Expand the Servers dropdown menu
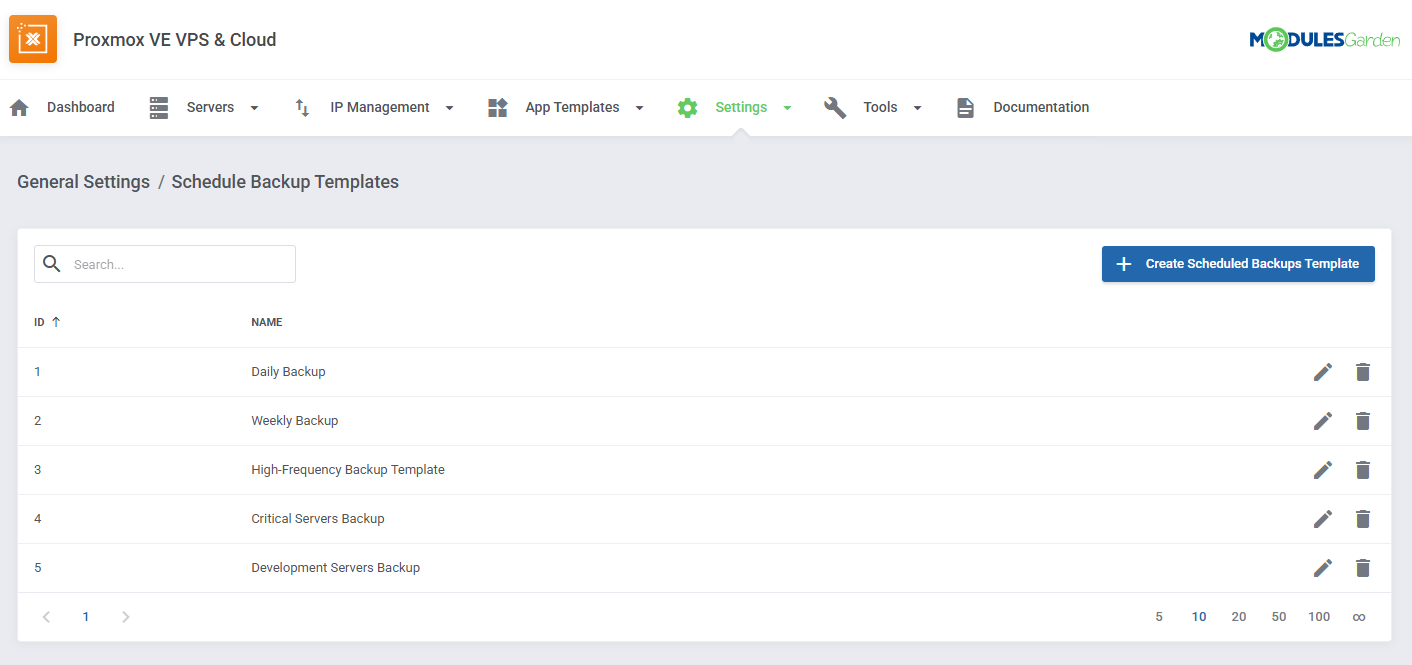 [254, 107]
